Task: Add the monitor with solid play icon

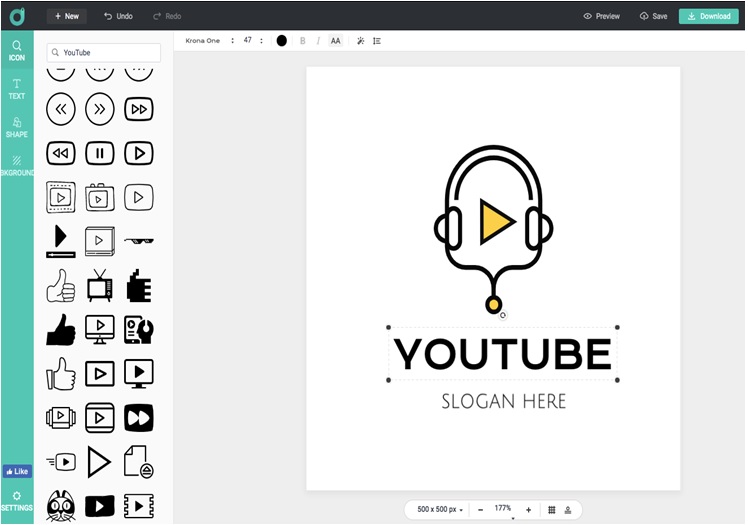Action: [139, 374]
